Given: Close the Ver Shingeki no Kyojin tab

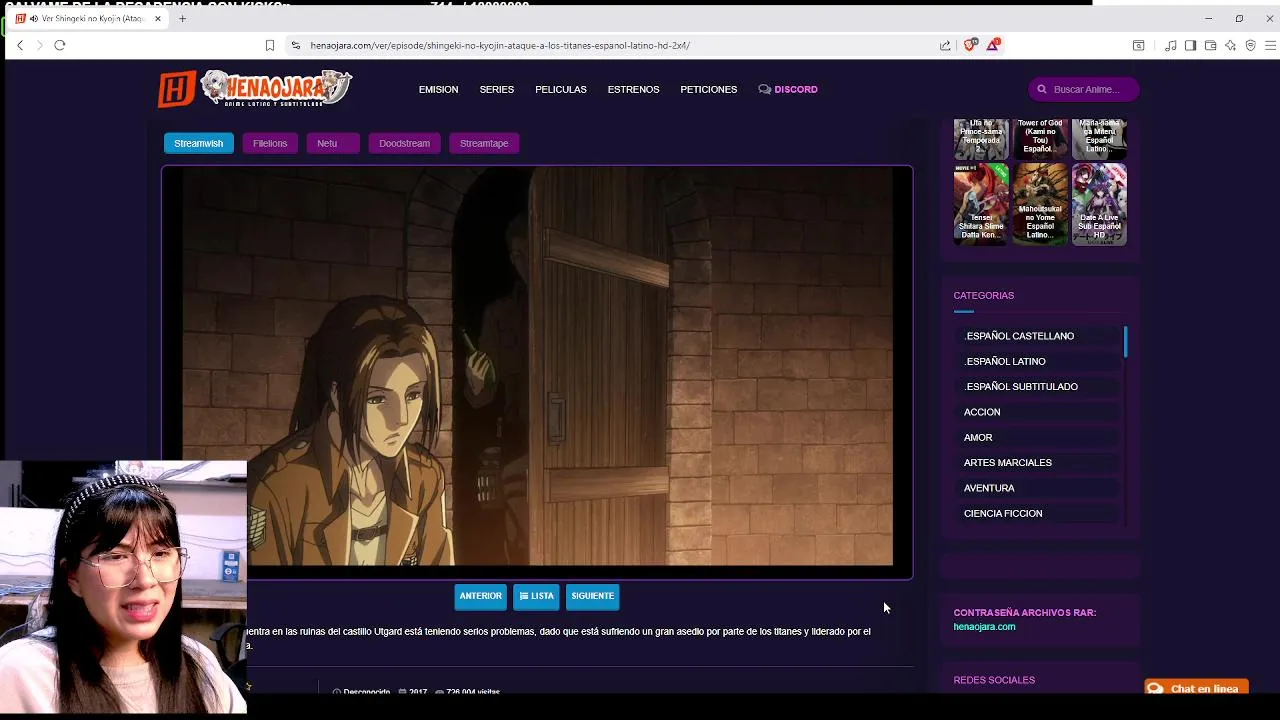Looking at the screenshot, I should 157,18.
